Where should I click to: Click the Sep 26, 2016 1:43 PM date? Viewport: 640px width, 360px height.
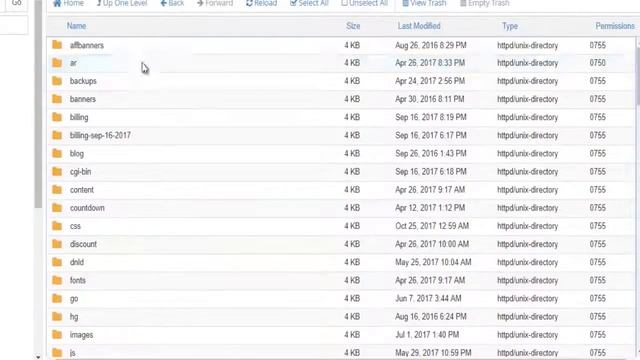pos(431,153)
